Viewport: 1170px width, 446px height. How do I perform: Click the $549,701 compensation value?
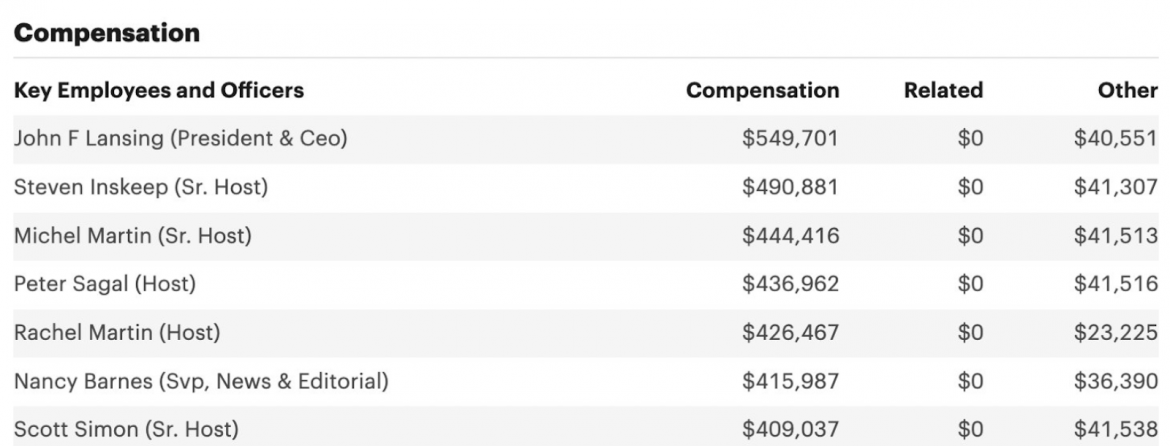[x=790, y=139]
